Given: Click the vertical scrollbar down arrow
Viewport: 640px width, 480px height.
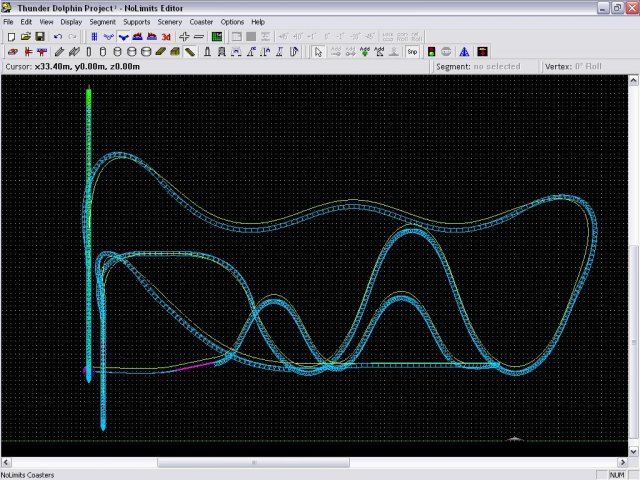Looking at the screenshot, I should (x=633, y=451).
